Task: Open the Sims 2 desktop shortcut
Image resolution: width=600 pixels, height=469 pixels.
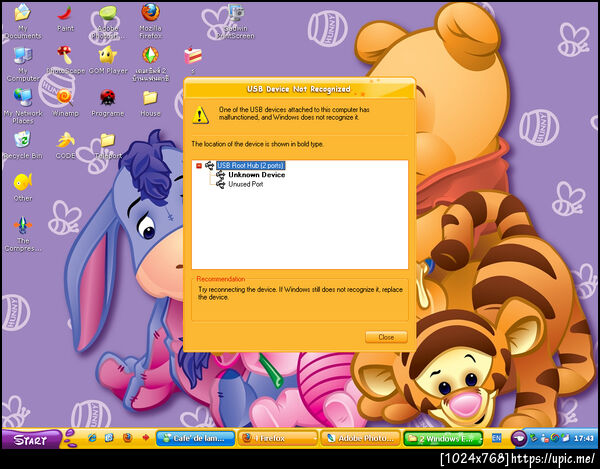Action: point(150,64)
